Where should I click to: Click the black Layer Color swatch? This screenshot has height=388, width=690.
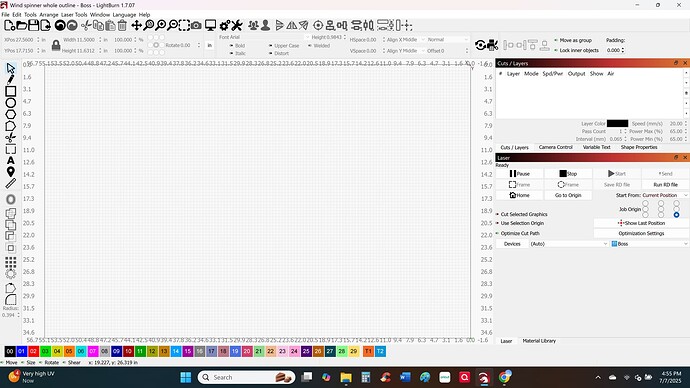click(617, 124)
